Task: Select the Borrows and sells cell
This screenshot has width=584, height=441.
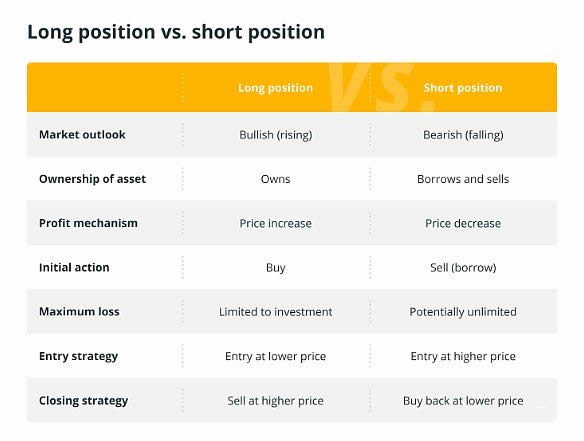Action: click(x=463, y=179)
